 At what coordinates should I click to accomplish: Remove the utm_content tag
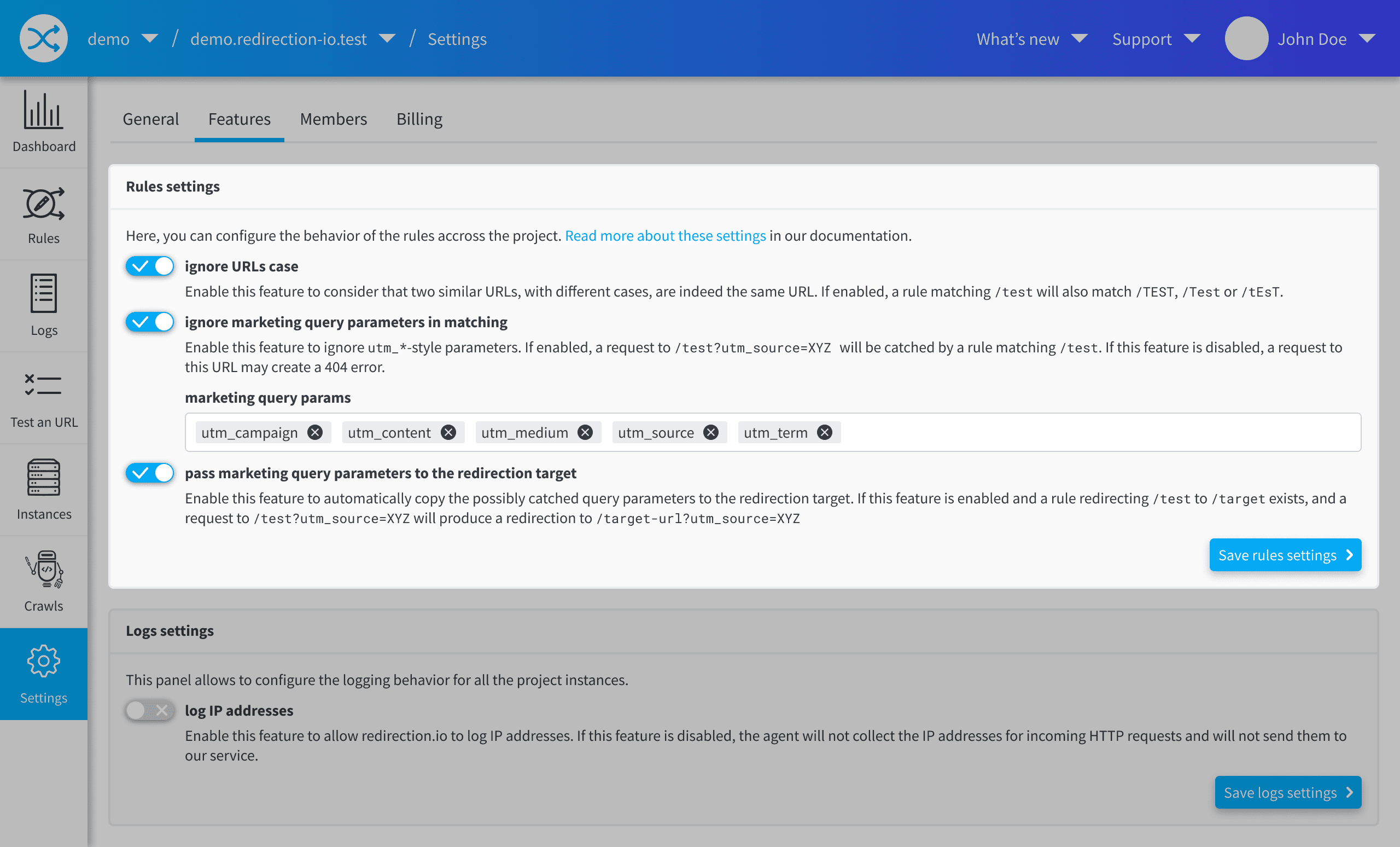448,433
